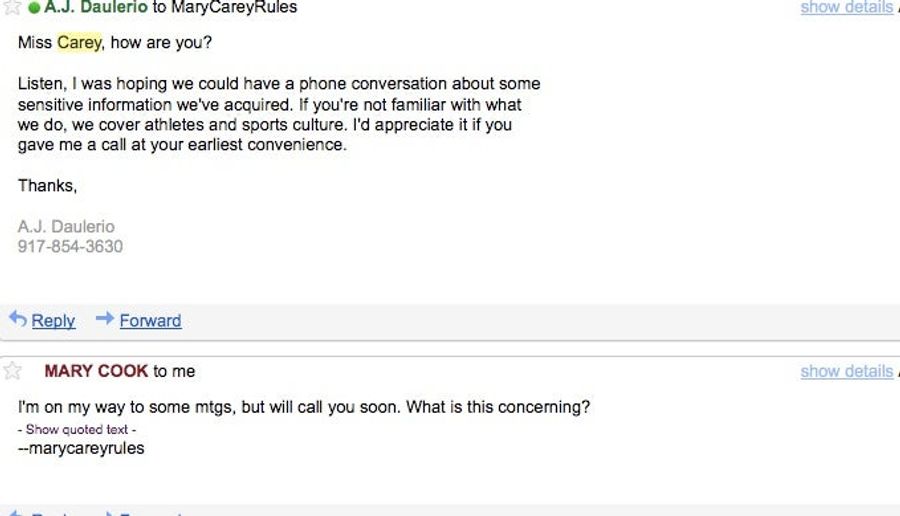Image resolution: width=900 pixels, height=516 pixels.
Task: Click the curved Reply arrow icon
Action: coord(18,319)
